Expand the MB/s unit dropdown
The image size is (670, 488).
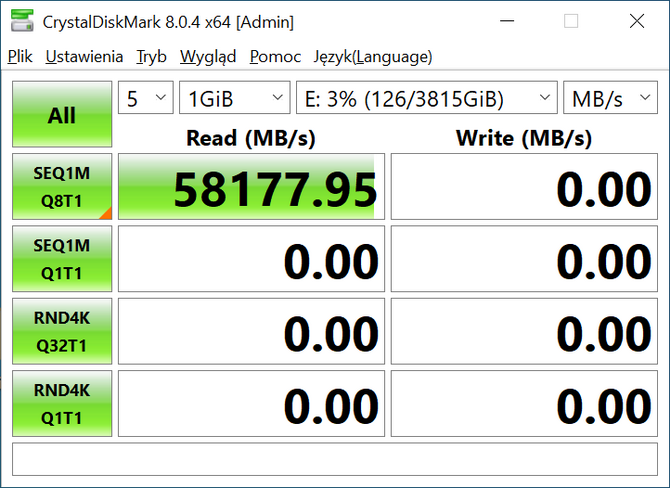tap(610, 97)
